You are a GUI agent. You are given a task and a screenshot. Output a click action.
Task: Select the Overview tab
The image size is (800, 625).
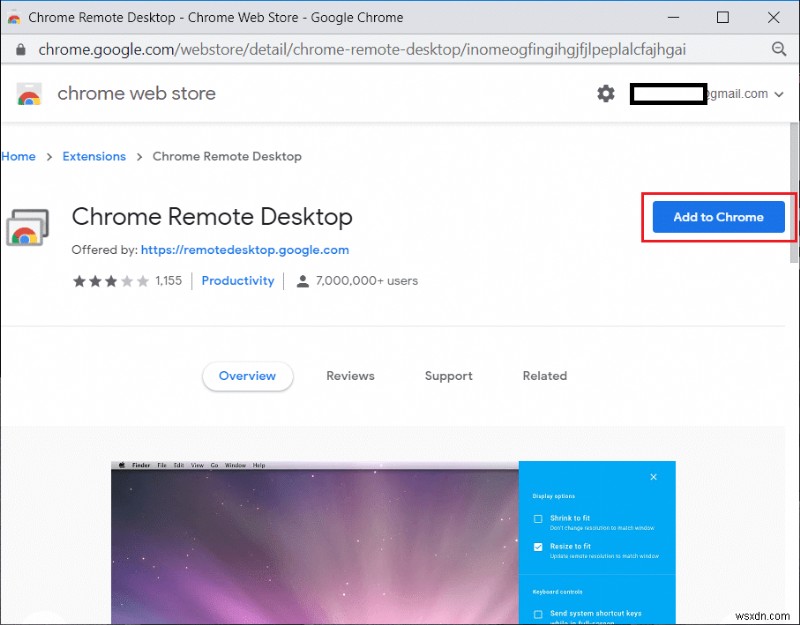click(247, 376)
